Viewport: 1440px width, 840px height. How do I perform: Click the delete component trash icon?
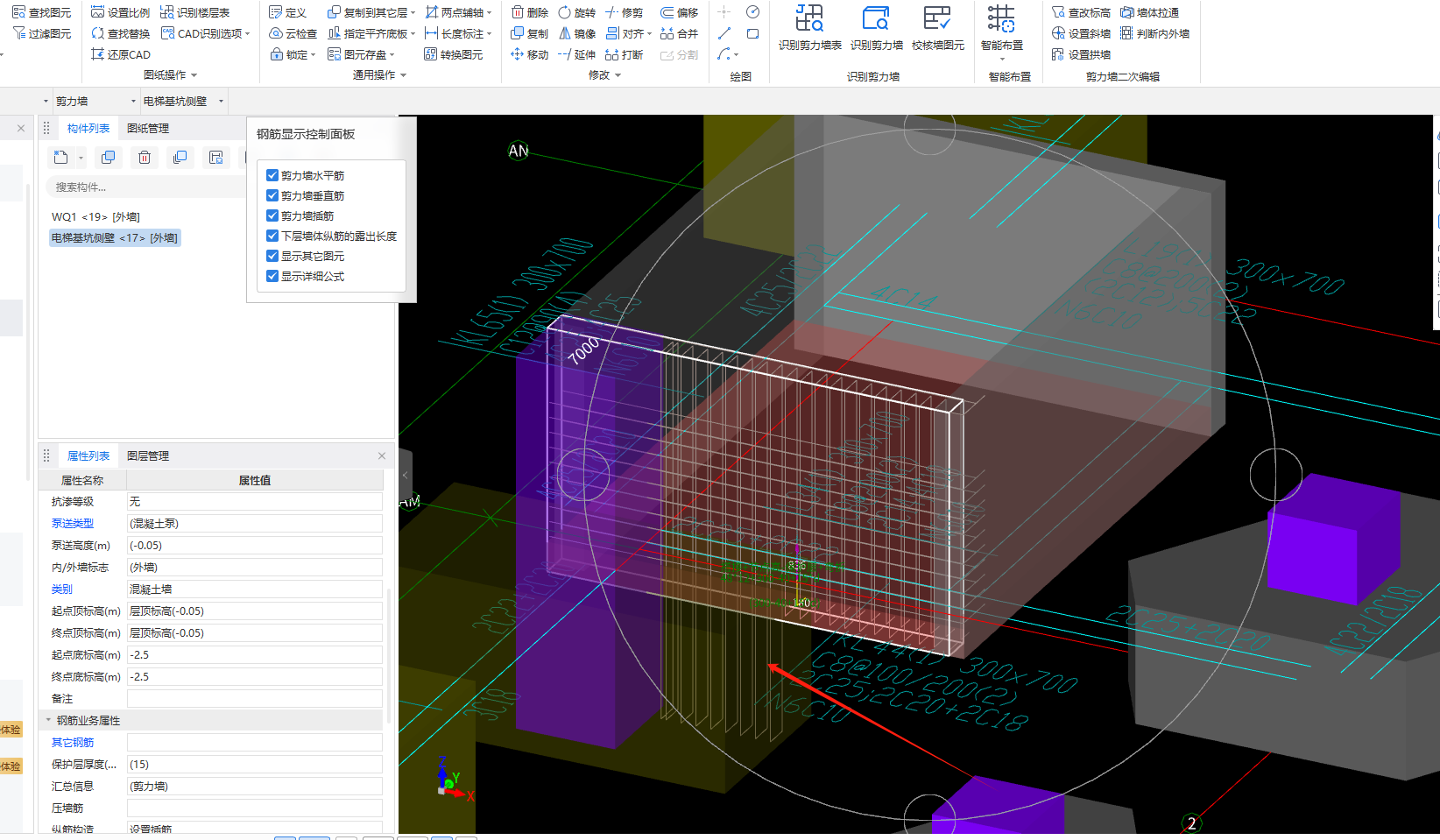point(145,157)
